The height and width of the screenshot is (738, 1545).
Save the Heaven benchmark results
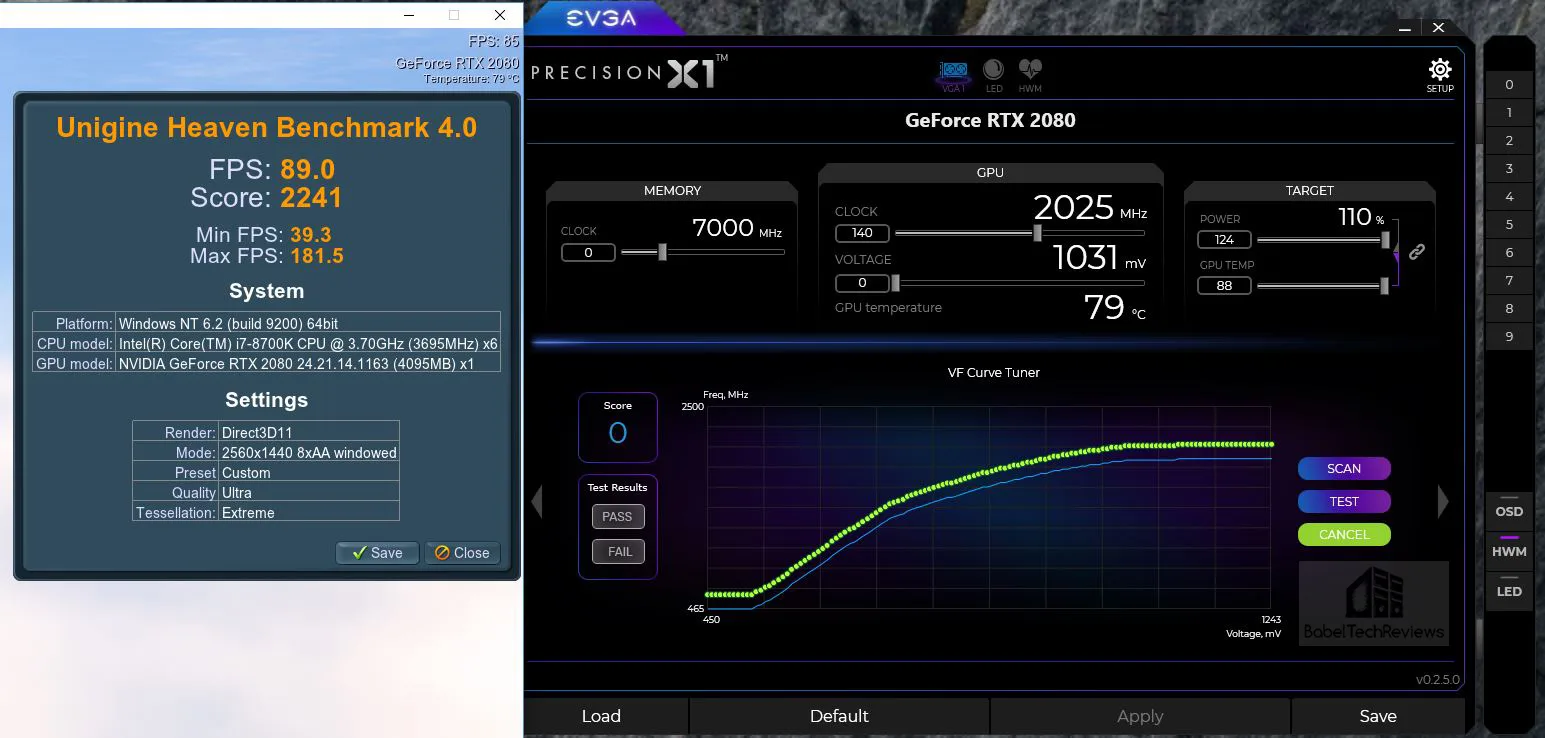(377, 553)
